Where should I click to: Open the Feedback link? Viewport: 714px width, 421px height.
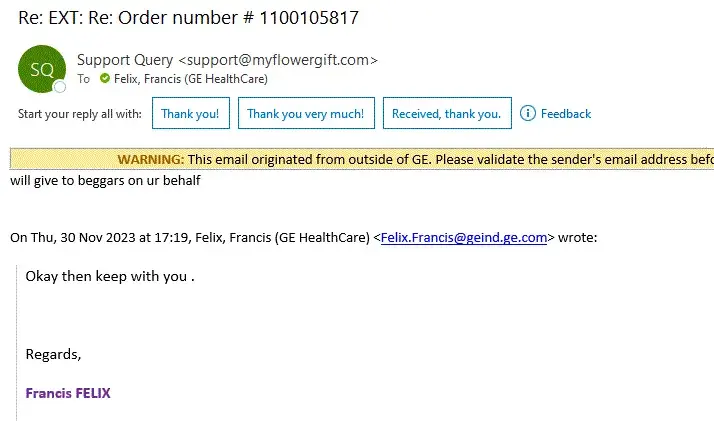tap(566, 114)
